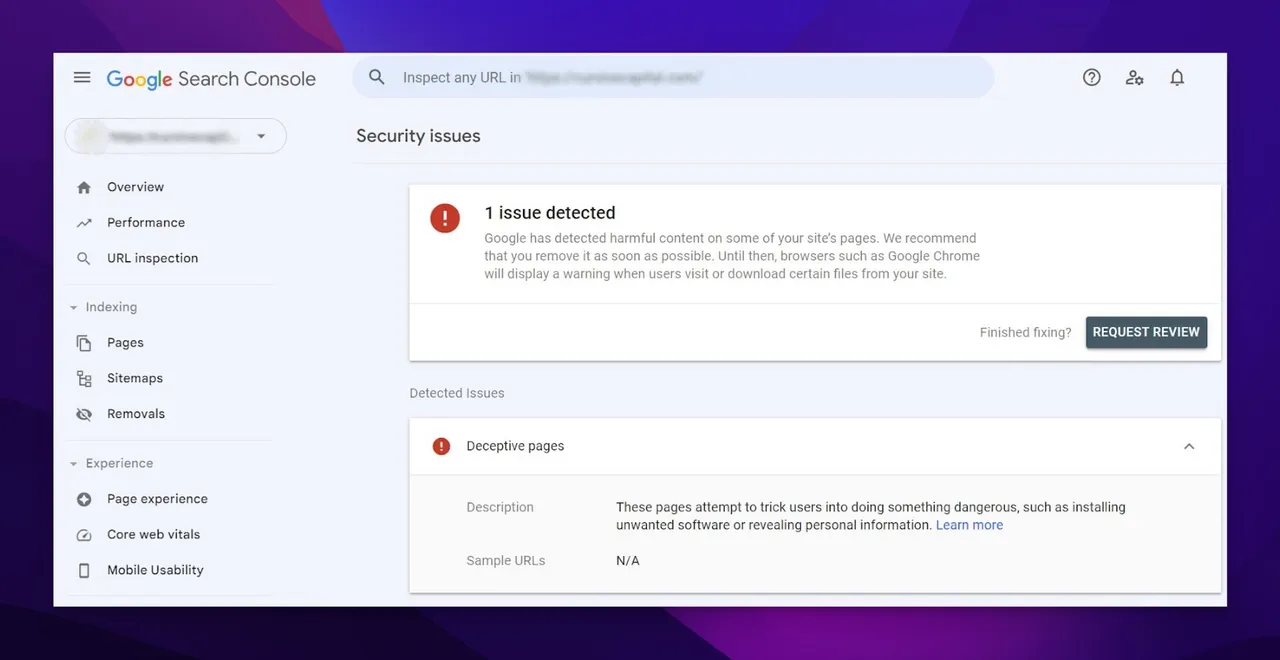Click the 'N/A' sample URL value

pos(628,561)
